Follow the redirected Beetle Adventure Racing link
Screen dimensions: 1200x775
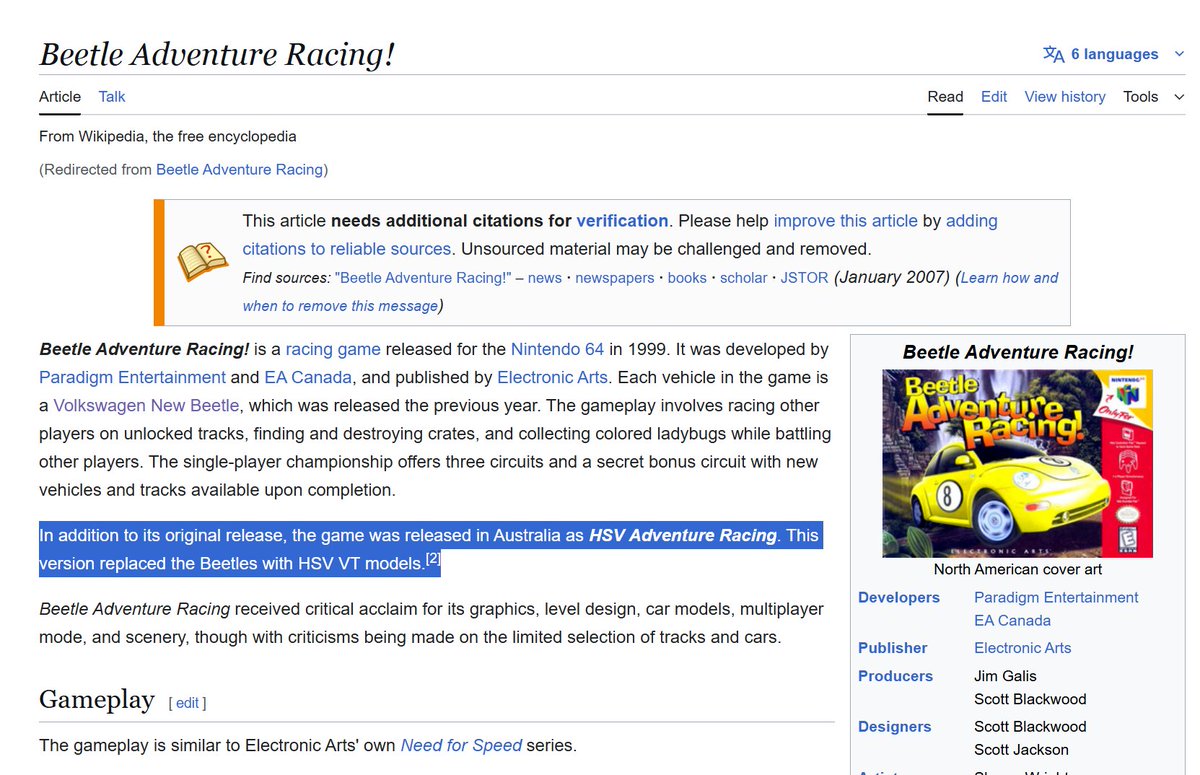[x=239, y=169]
